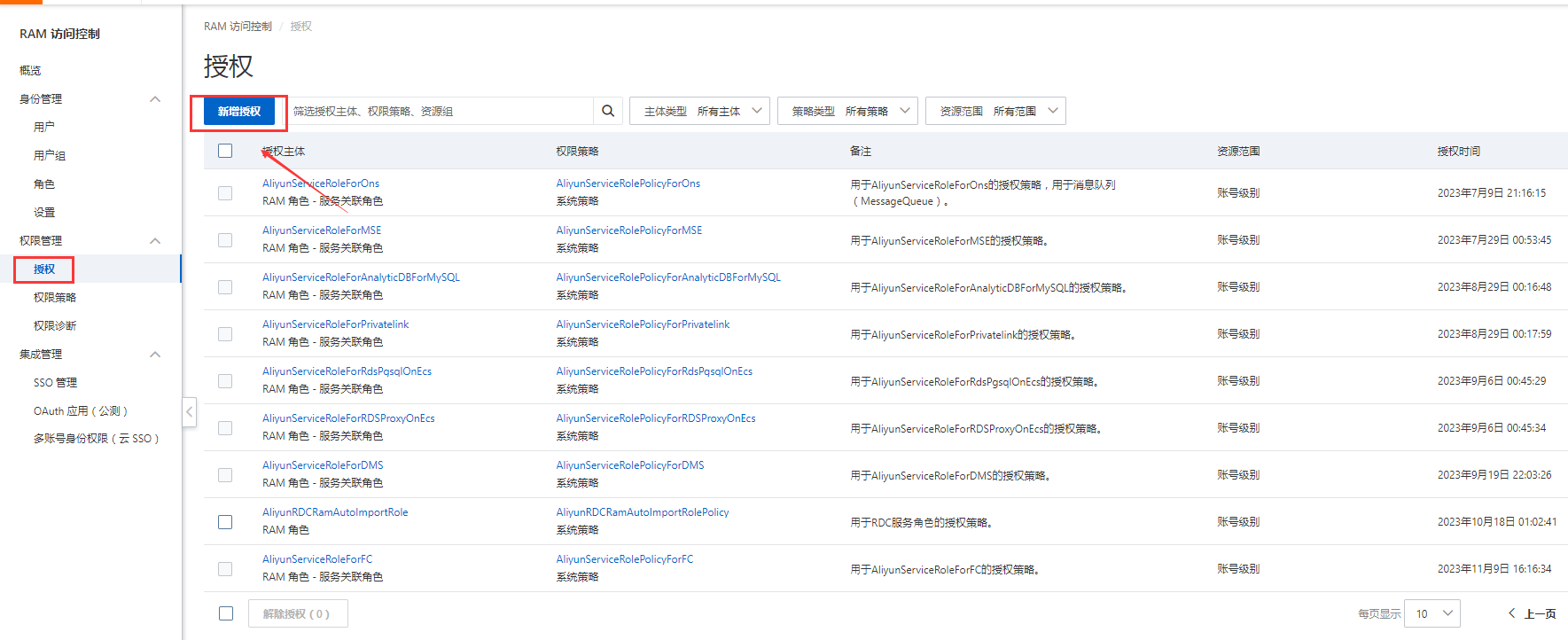
Task: Open AliyunServiceRoleForFC role link
Action: pyautogui.click(x=318, y=559)
